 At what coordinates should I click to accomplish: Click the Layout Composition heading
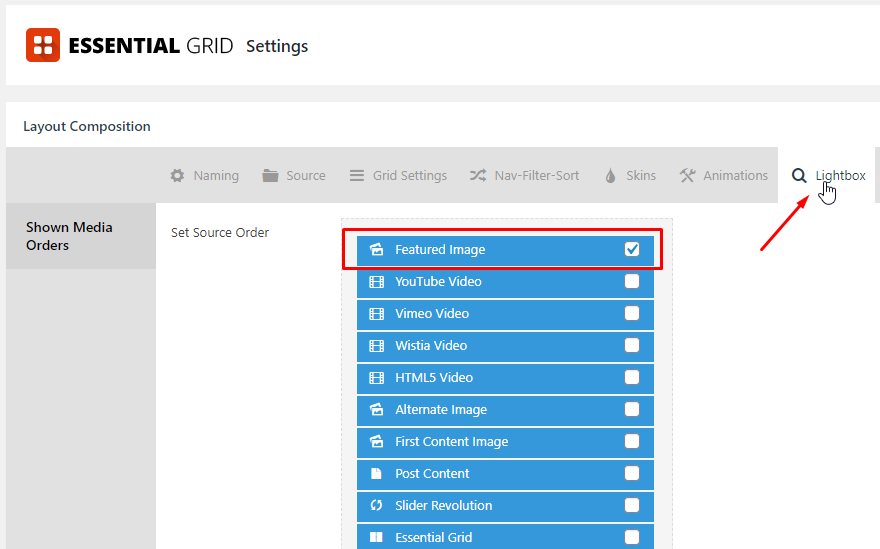pos(87,126)
